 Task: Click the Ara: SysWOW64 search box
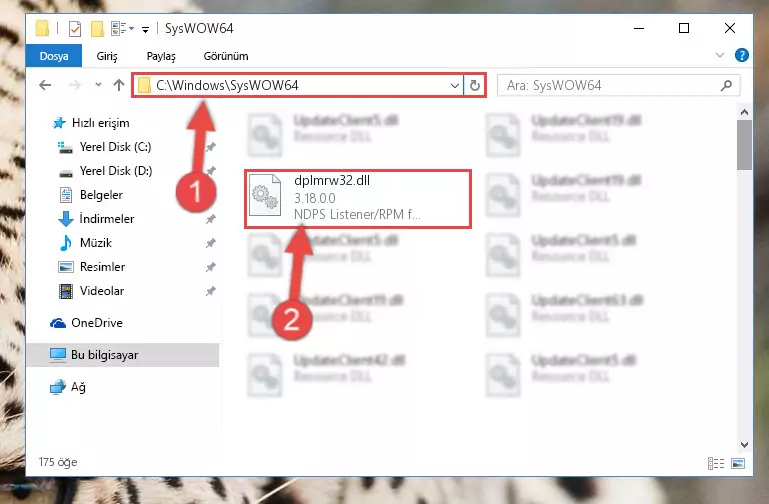coord(618,85)
